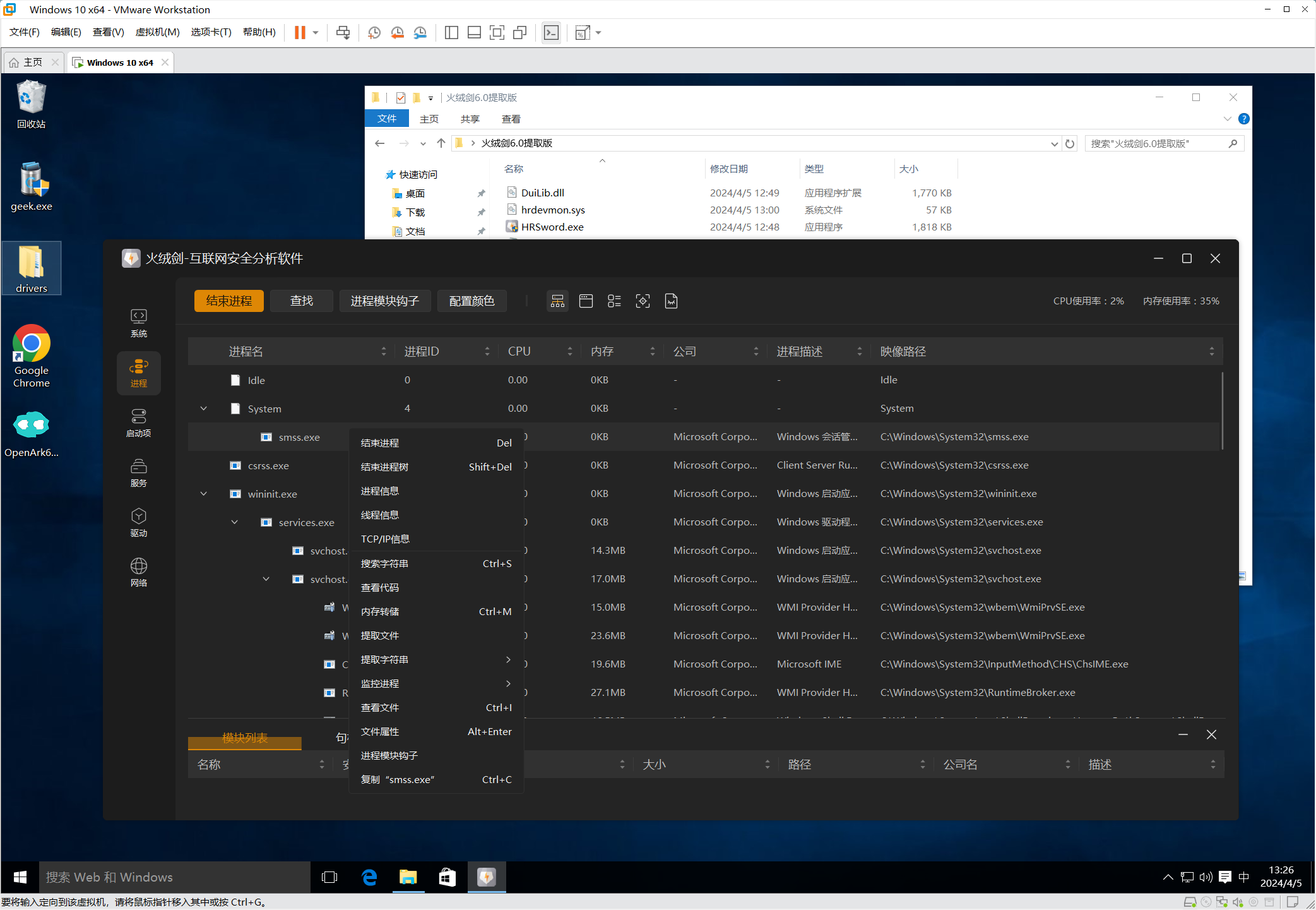This screenshot has height=910, width=1316.
Task: Open Google Chrome desktop shortcut
Action: (31, 356)
